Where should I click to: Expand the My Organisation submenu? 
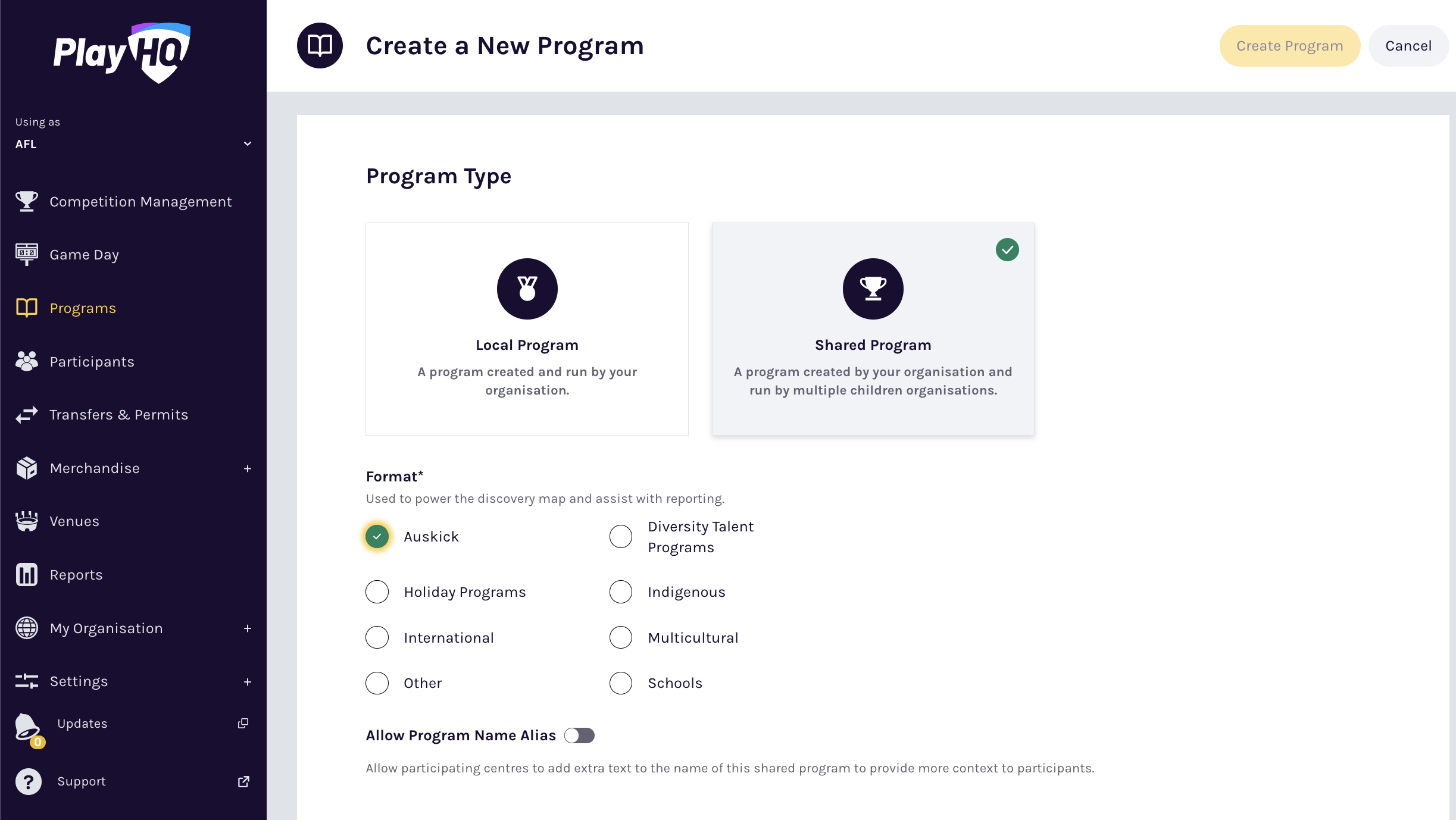pyautogui.click(x=247, y=628)
